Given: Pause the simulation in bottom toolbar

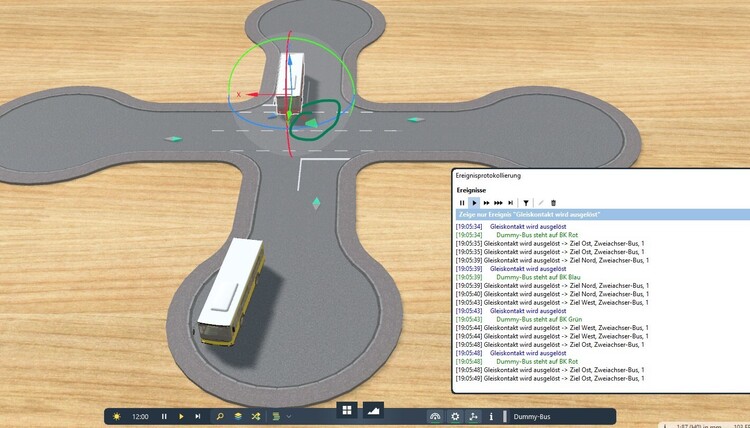Looking at the screenshot, I should 164,416.
